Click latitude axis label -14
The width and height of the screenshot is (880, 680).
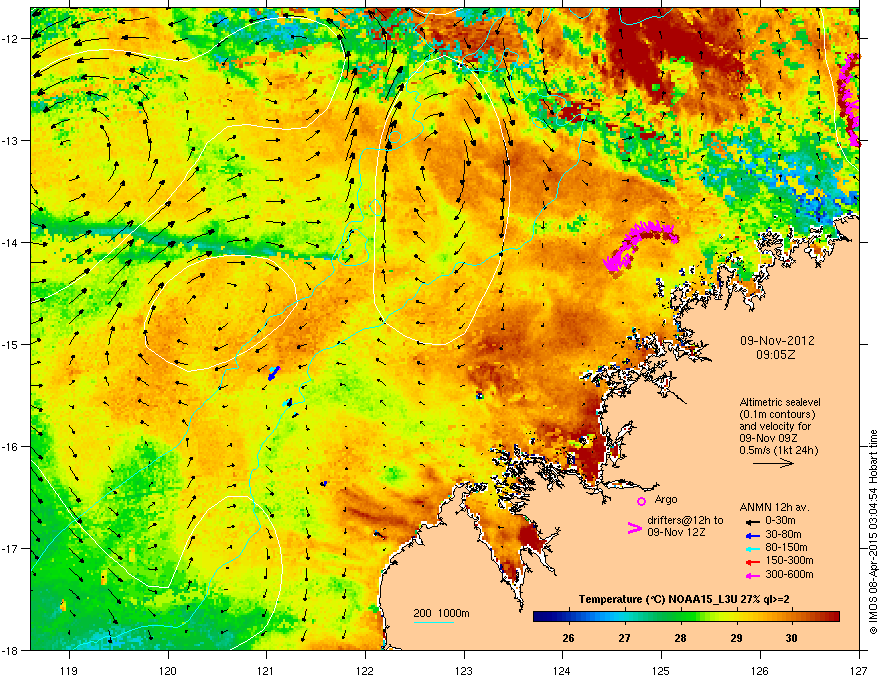pos(11,242)
